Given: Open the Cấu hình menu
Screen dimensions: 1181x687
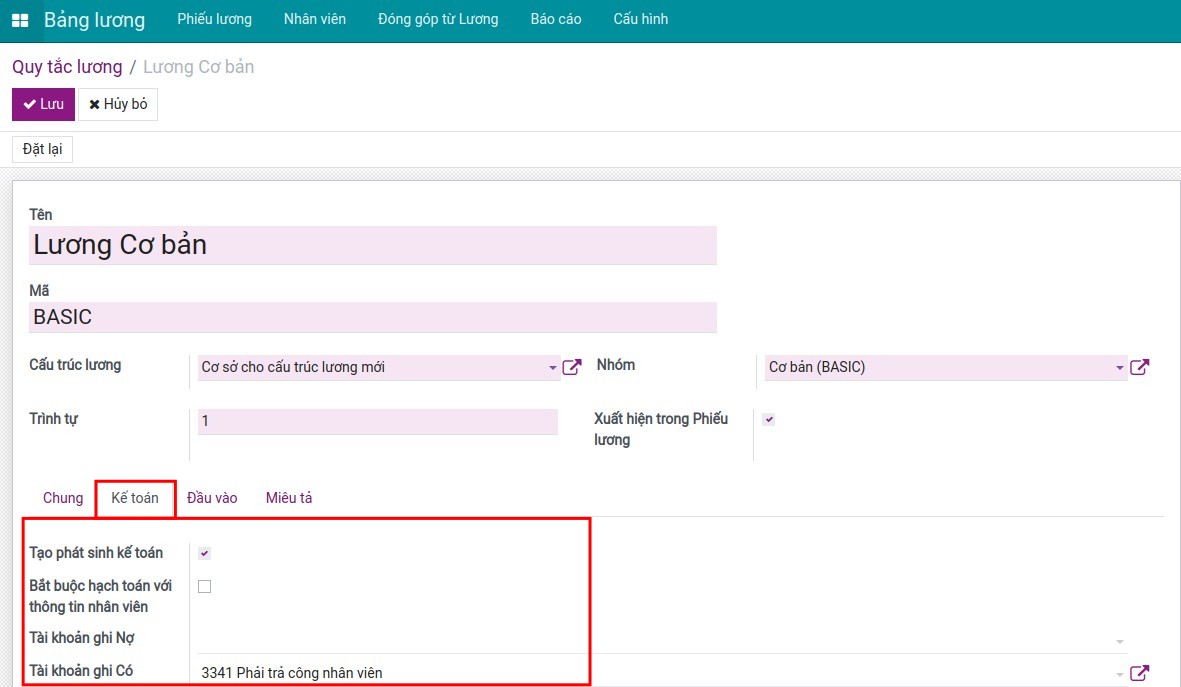Looking at the screenshot, I should coord(640,19).
